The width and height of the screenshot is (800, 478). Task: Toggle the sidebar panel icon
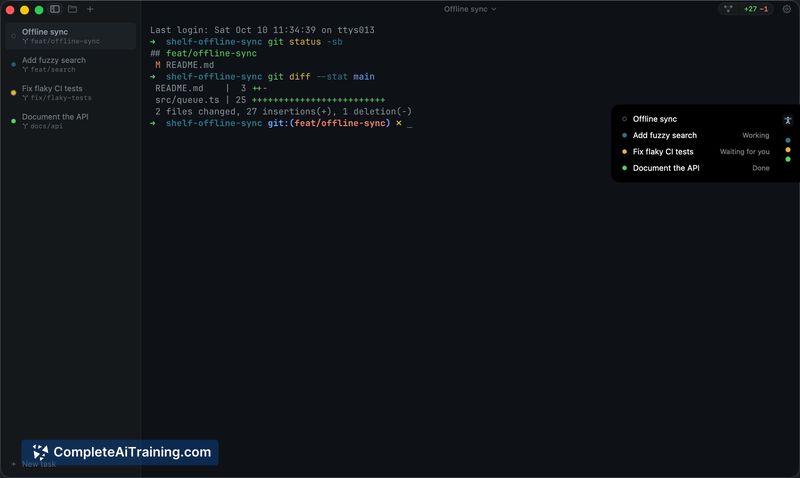click(55, 9)
